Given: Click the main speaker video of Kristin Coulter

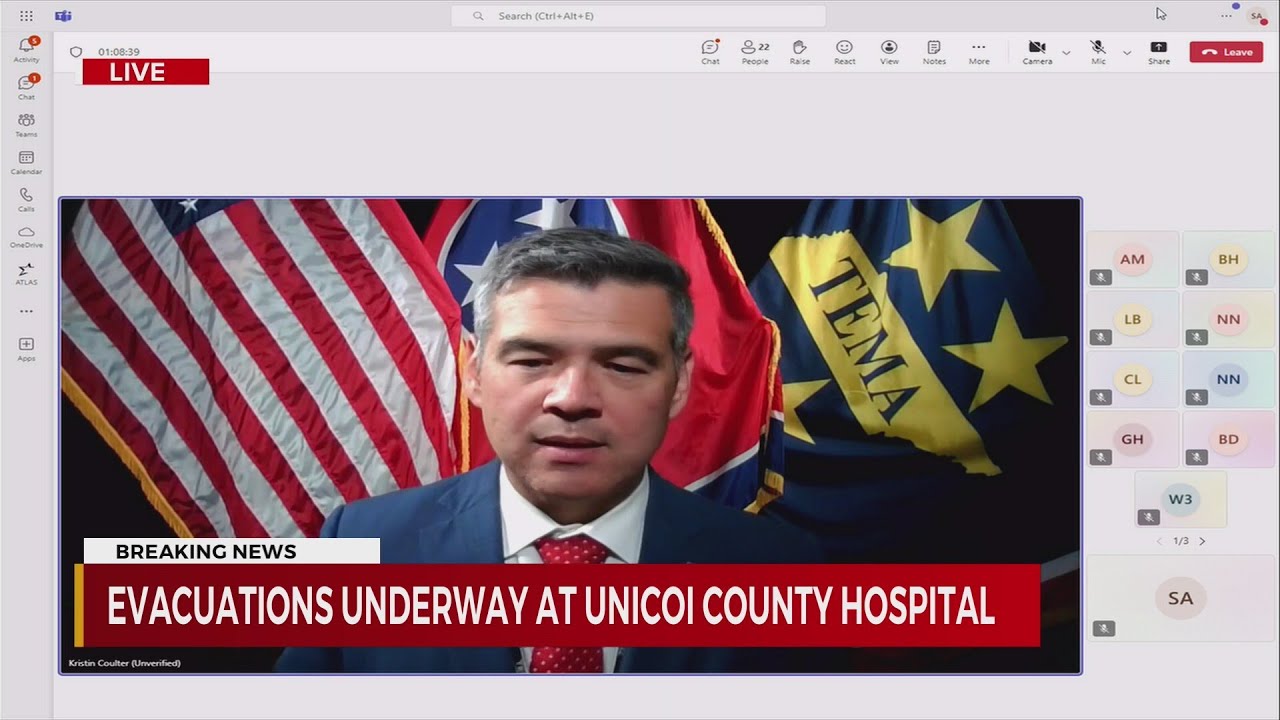Looking at the screenshot, I should pyautogui.click(x=570, y=436).
